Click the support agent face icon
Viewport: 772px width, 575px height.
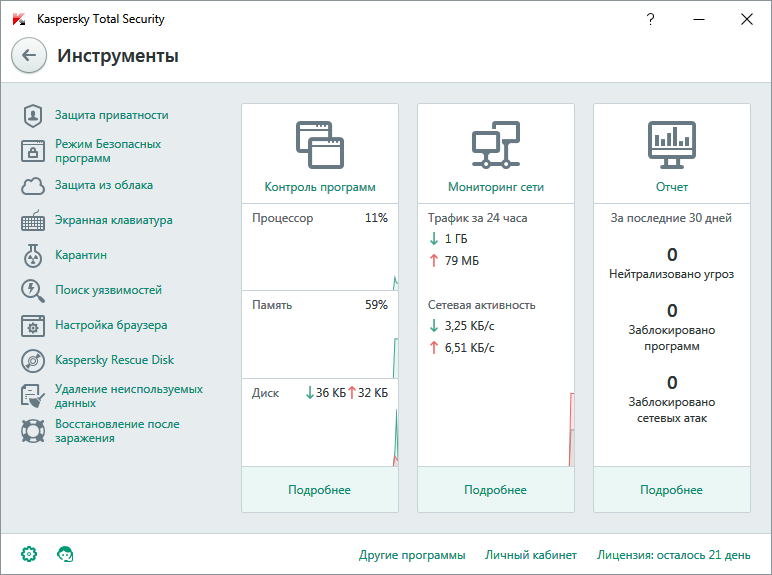point(66,554)
